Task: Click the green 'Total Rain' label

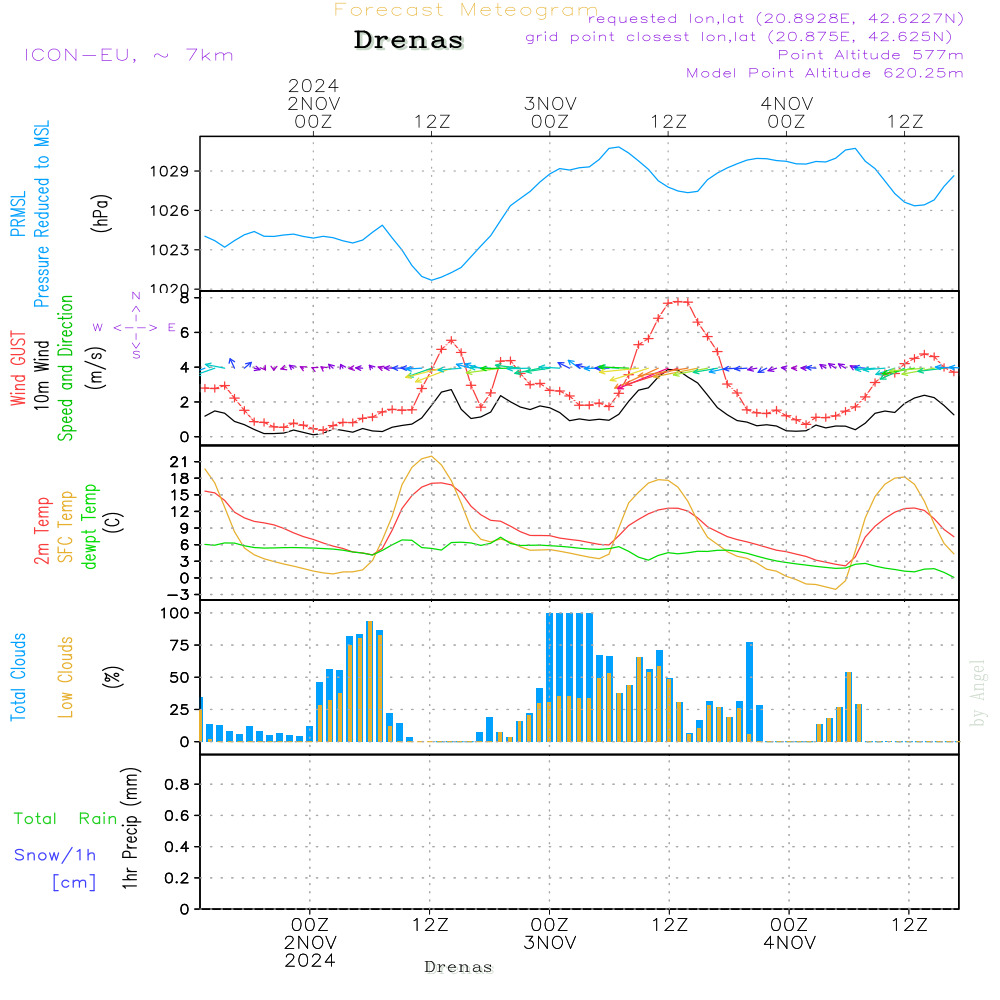Action: point(66,818)
